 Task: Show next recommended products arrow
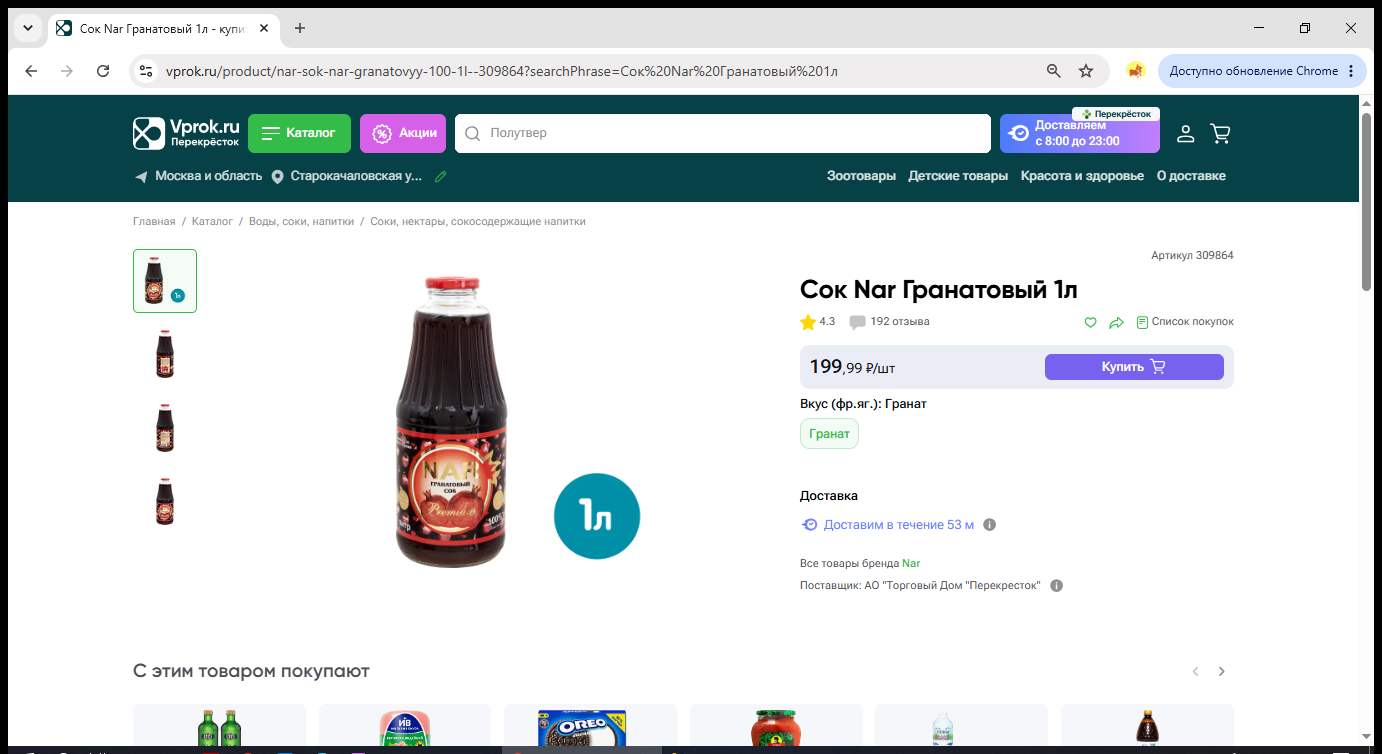[x=1221, y=671]
